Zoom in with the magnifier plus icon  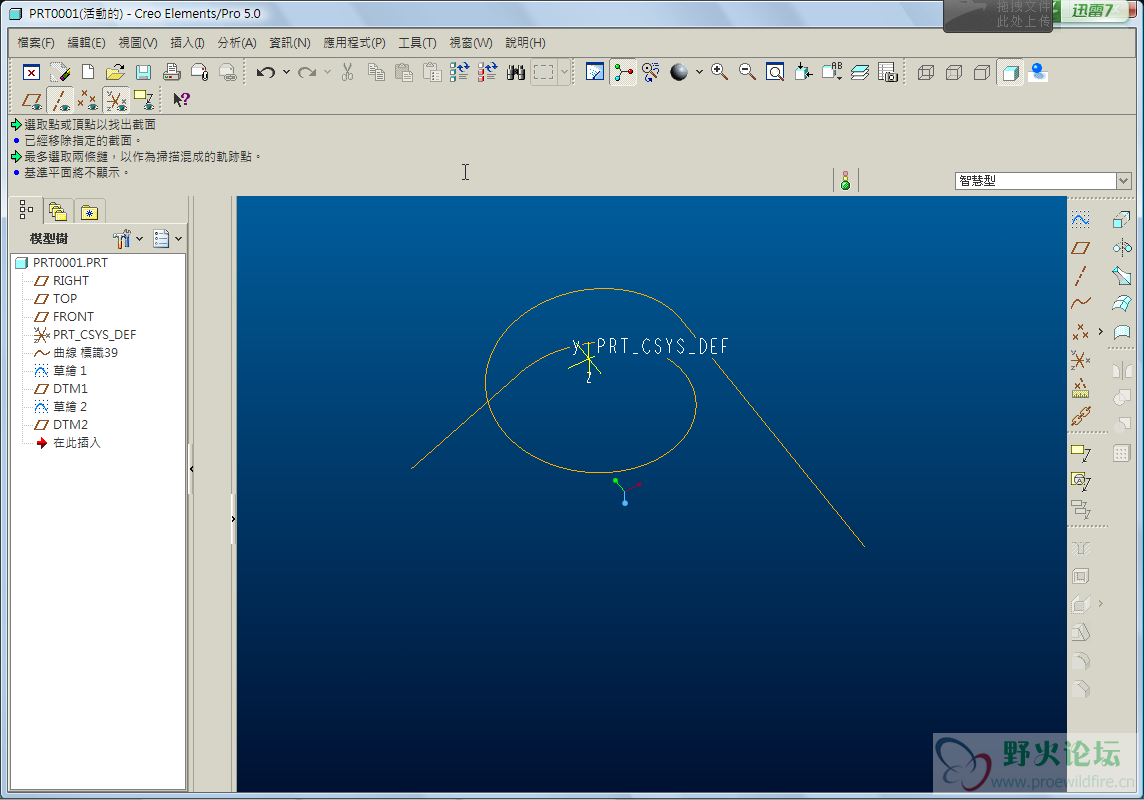point(719,72)
